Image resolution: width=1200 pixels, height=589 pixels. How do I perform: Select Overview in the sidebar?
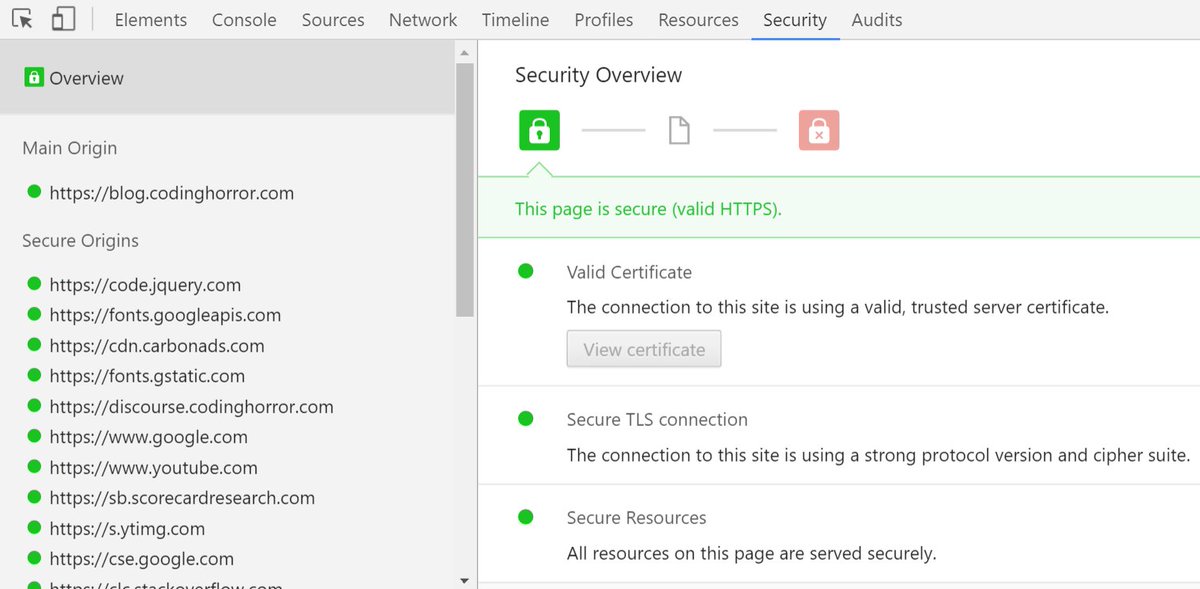click(x=86, y=78)
